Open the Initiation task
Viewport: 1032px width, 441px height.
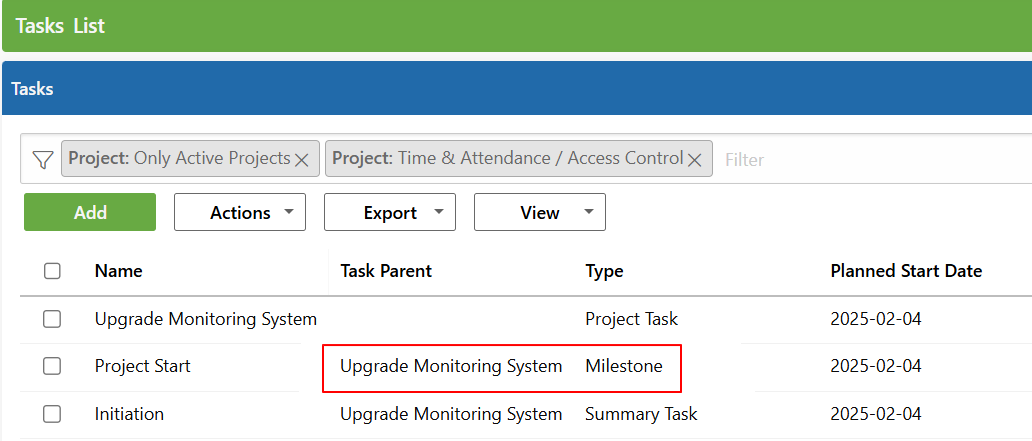[129, 414]
